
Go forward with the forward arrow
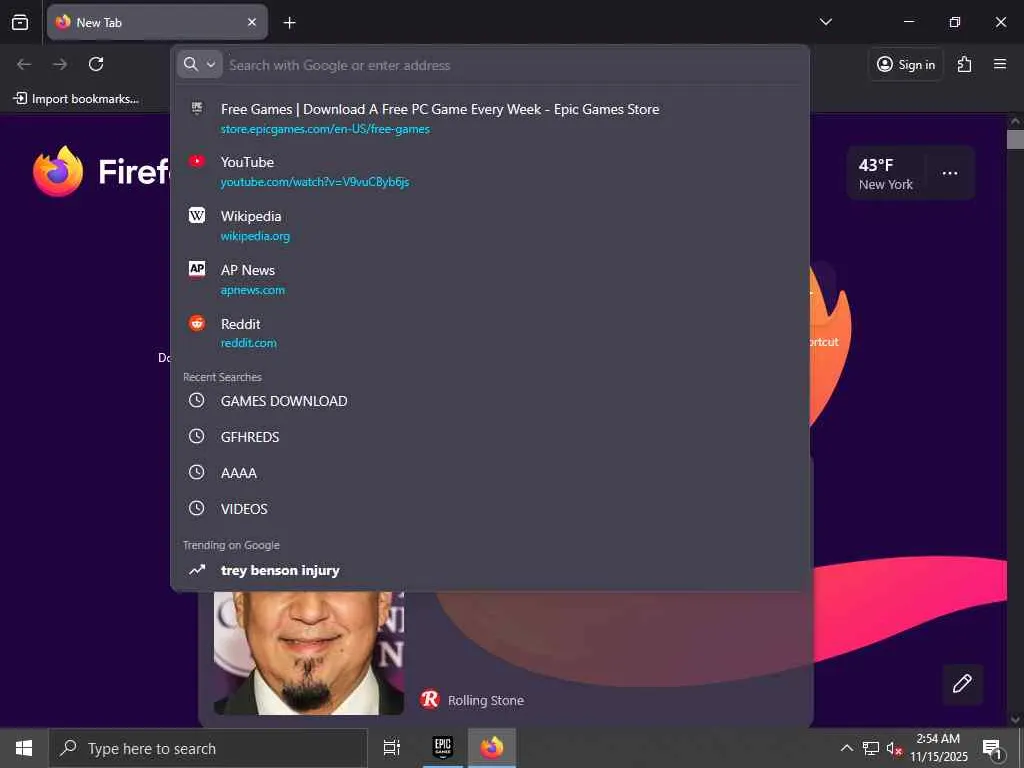60,64
